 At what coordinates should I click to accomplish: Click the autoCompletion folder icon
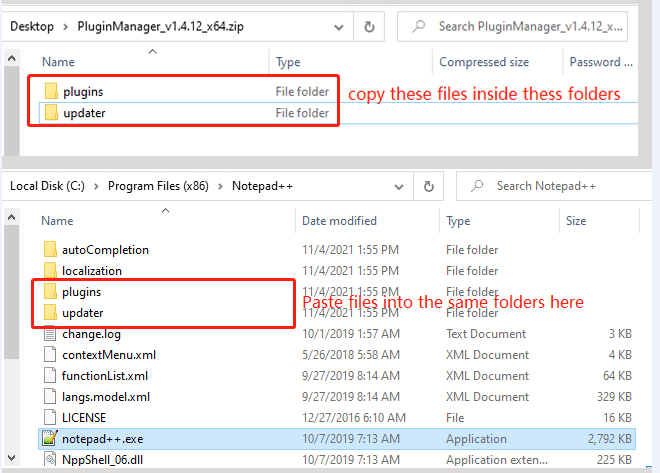50,250
